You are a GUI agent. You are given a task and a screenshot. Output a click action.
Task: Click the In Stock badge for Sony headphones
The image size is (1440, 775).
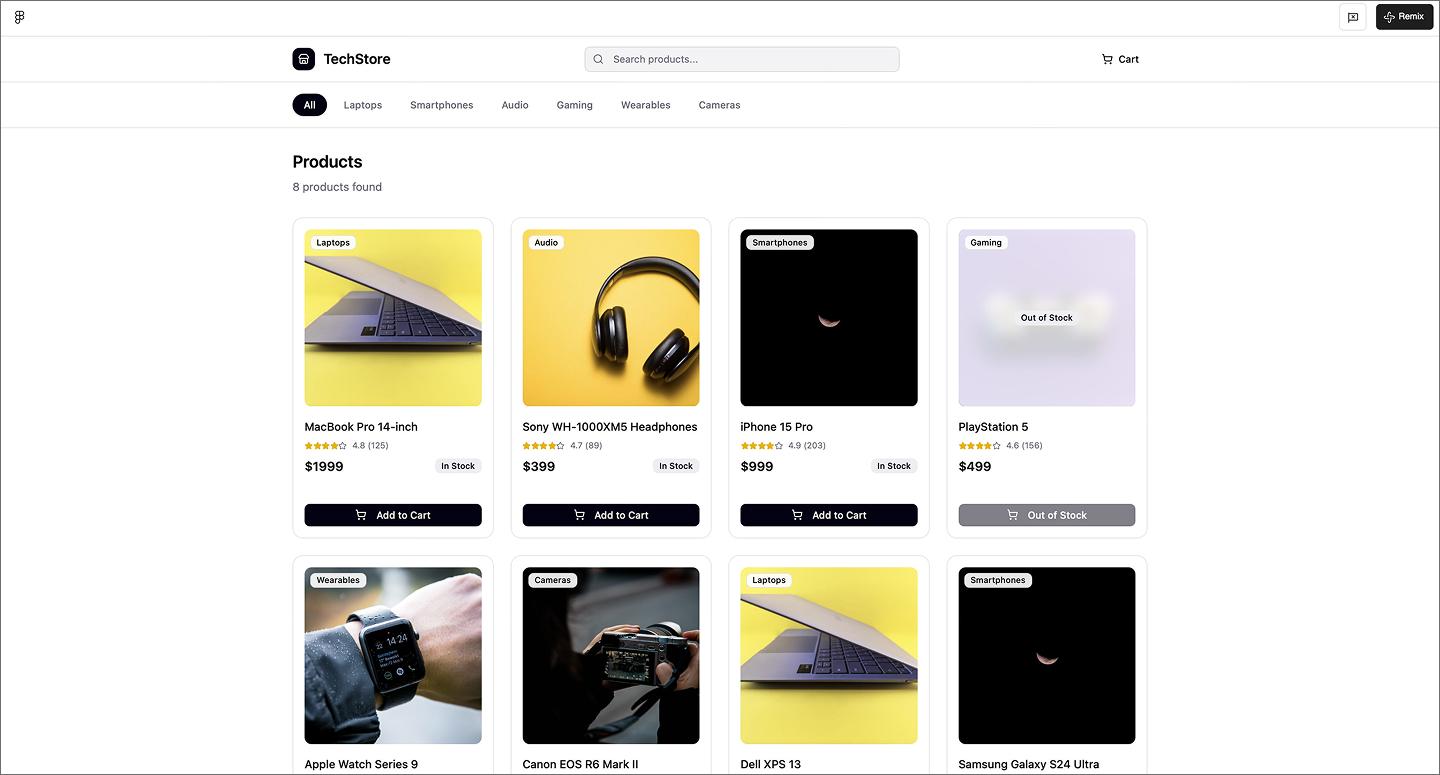pos(676,466)
